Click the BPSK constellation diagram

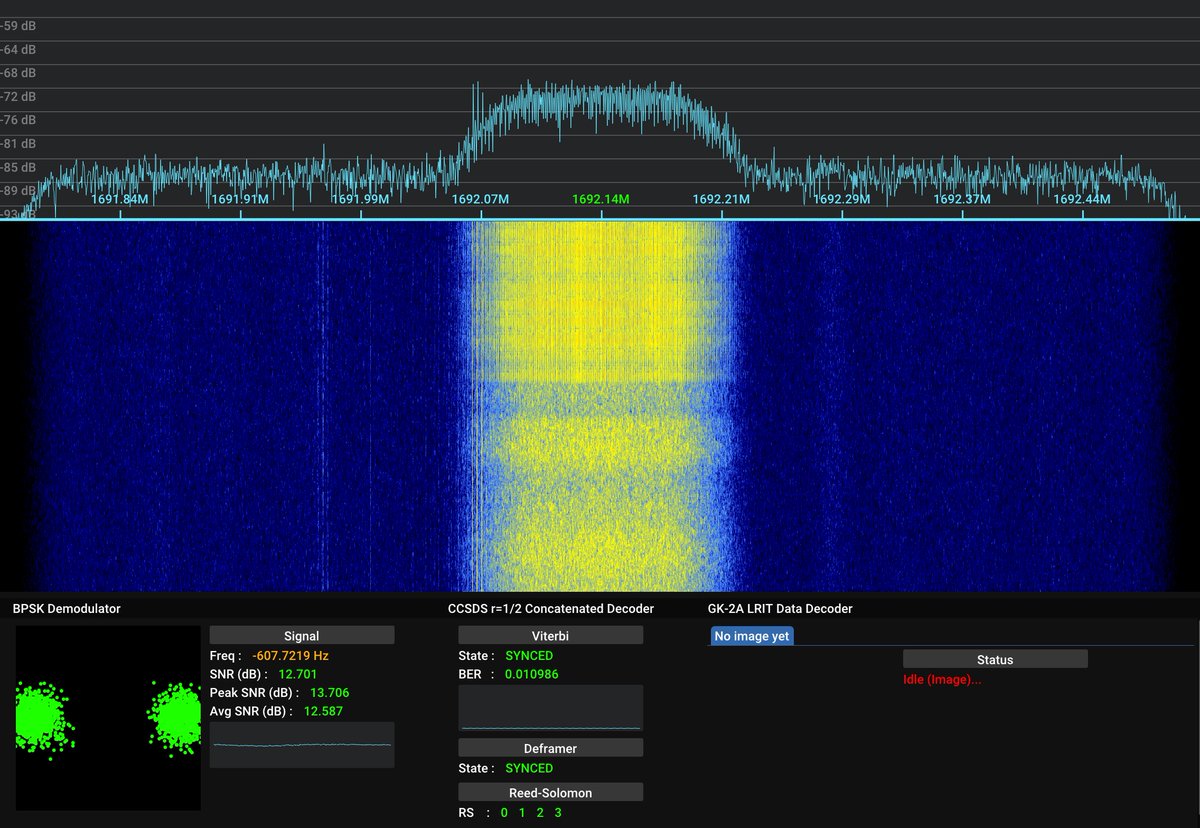108,718
